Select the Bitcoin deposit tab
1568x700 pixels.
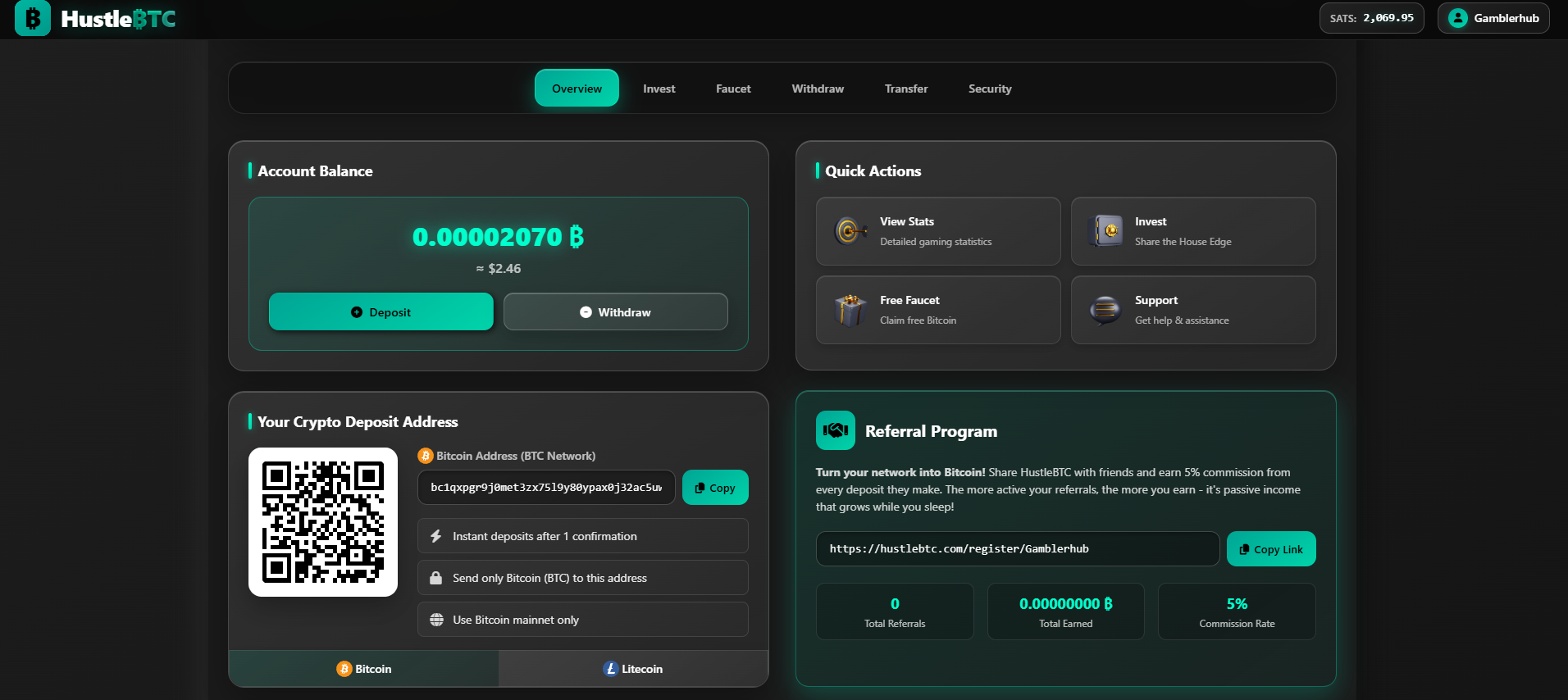click(363, 669)
